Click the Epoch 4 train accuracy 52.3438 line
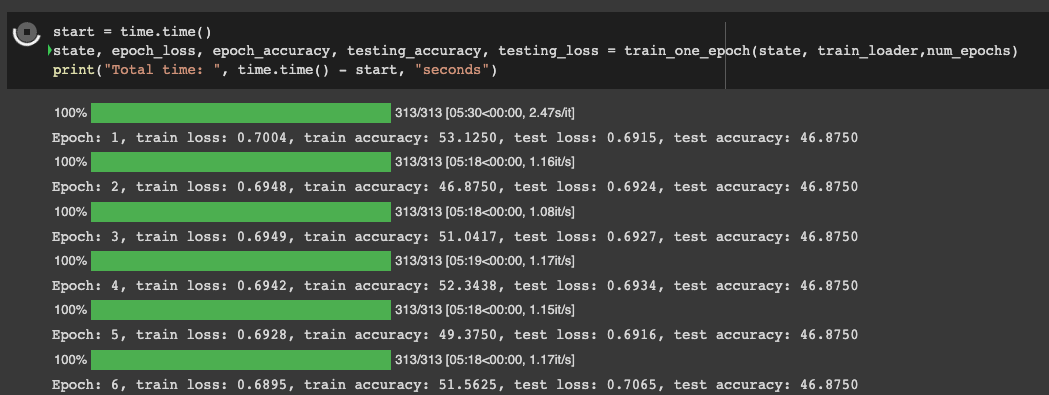Image resolution: width=1049 pixels, height=395 pixels. tap(455, 286)
